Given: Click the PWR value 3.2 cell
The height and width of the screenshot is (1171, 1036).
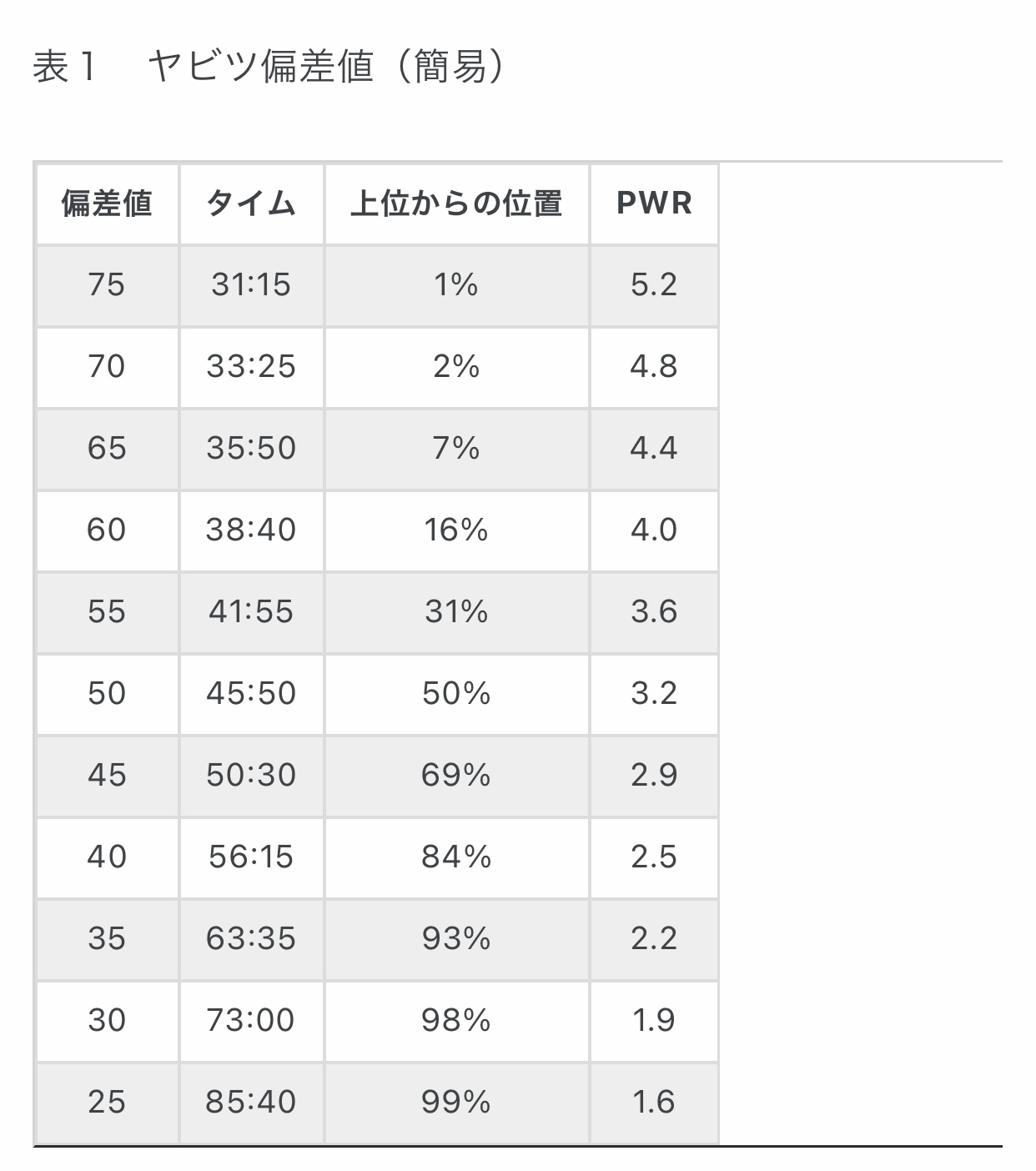Looking at the screenshot, I should [654, 694].
